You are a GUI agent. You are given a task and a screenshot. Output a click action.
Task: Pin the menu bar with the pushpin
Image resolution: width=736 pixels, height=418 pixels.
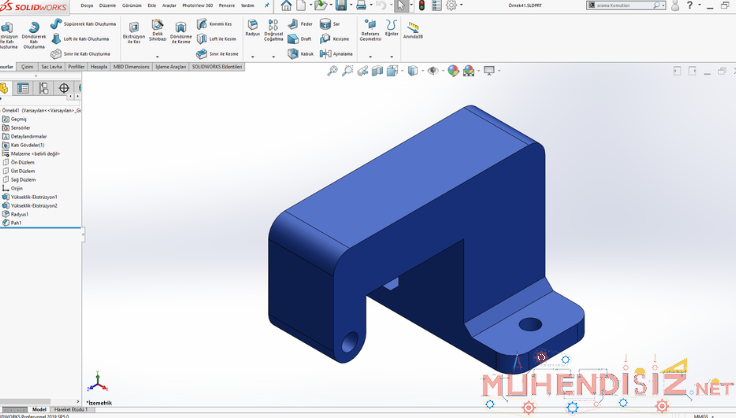pos(267,6)
